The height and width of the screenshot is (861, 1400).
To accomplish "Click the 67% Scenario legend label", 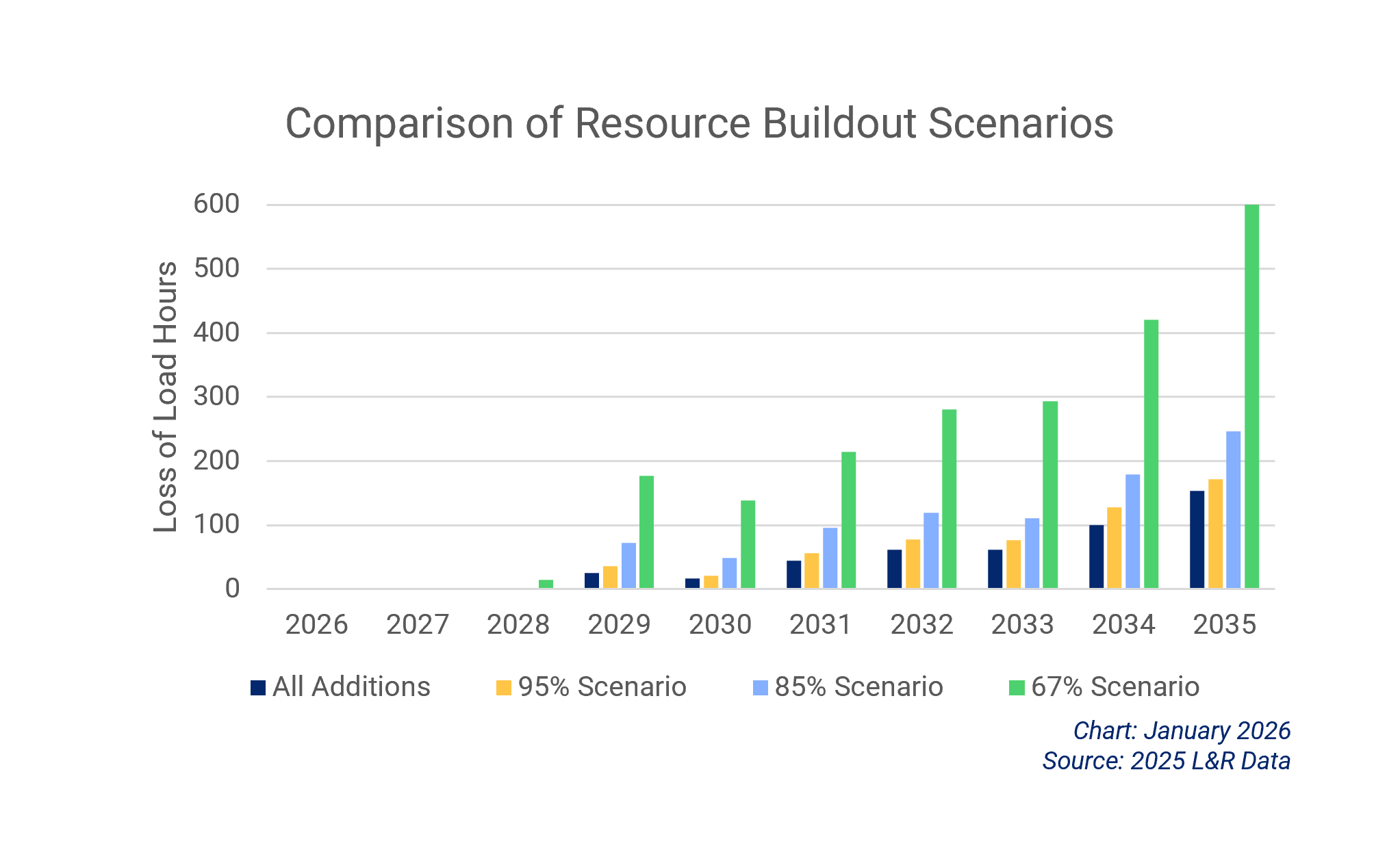I will pyautogui.click(x=1115, y=687).
